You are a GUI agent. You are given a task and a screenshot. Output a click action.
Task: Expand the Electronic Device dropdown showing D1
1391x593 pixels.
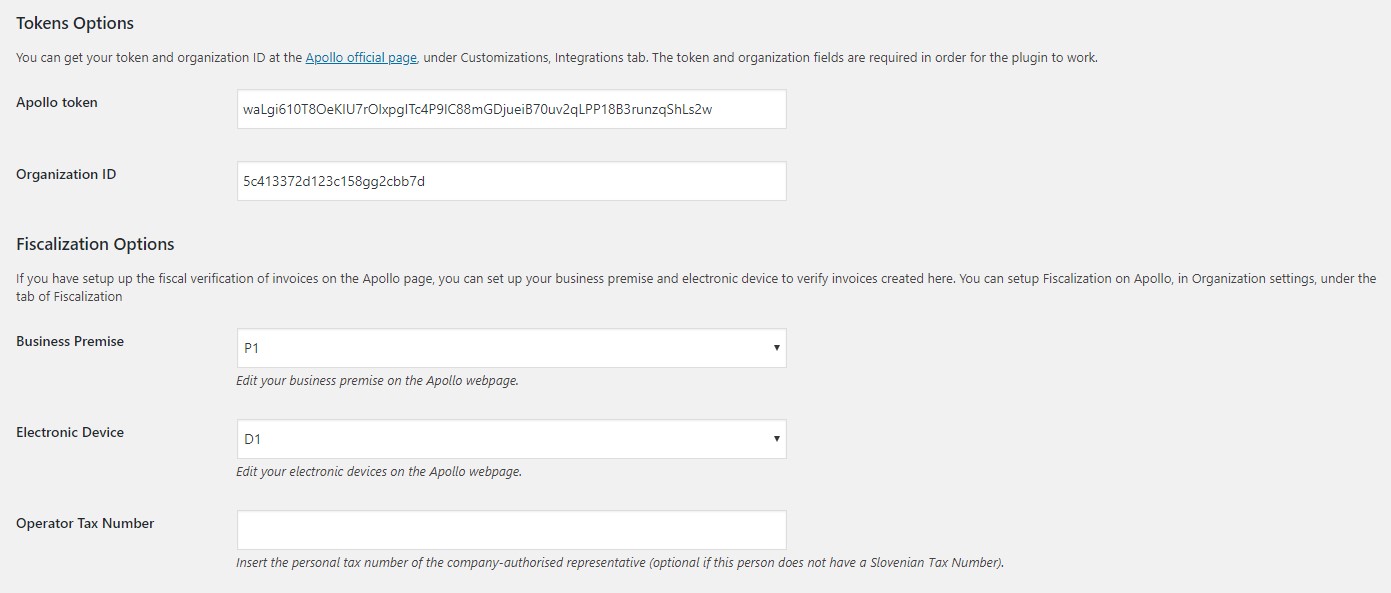click(511, 439)
